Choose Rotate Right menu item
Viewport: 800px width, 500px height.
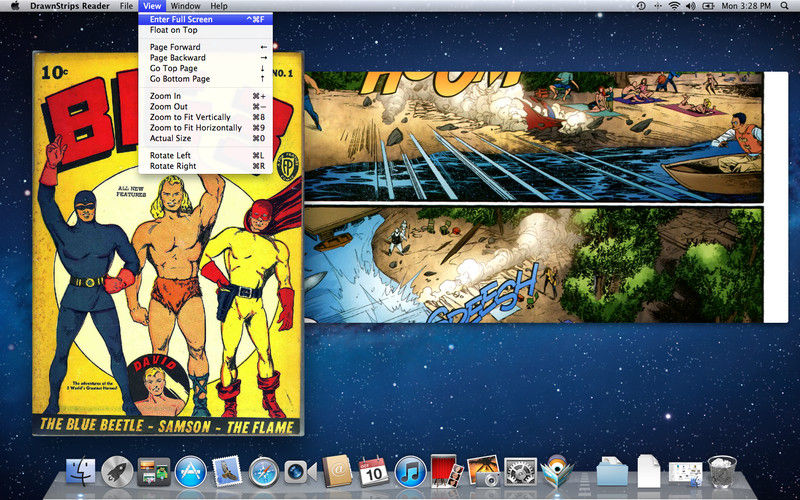point(205,166)
